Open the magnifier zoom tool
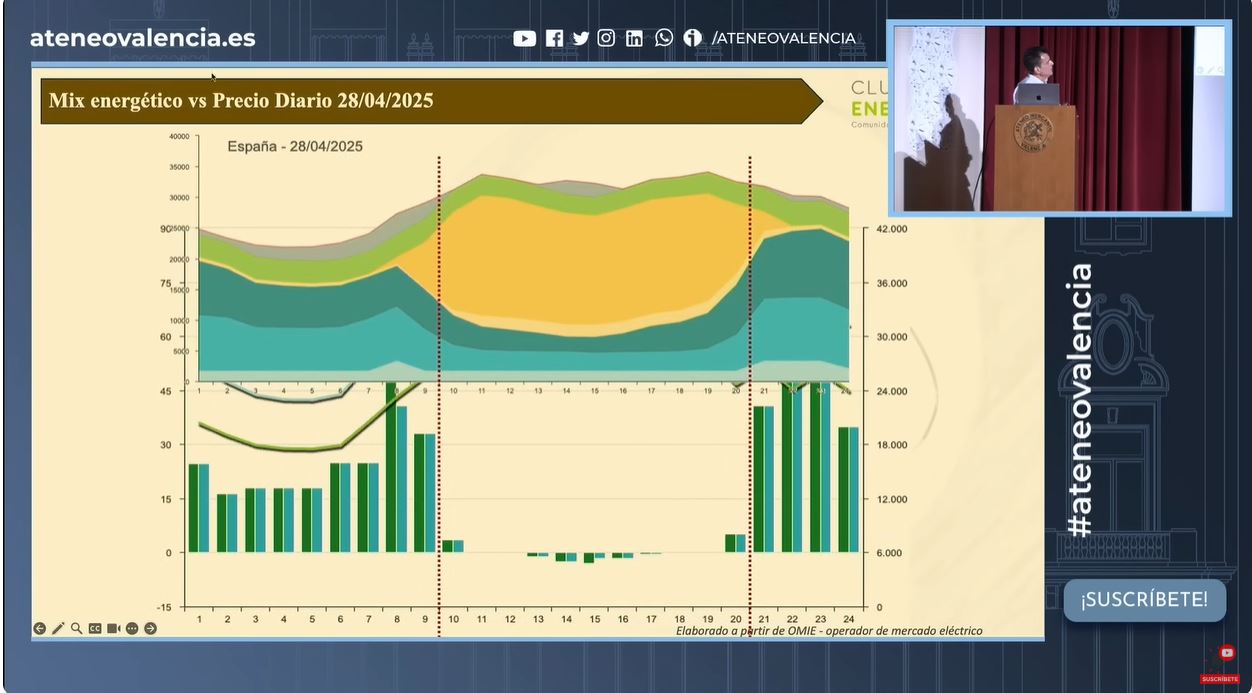Viewport: 1252px width, 693px height. [76, 628]
